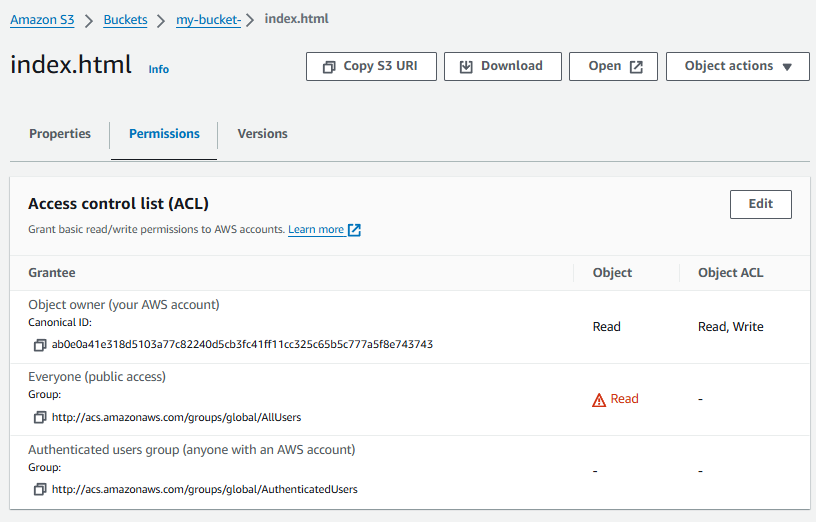Click Object owner (your AWS account) label
Viewport: 816px width, 522px height.
(124, 305)
